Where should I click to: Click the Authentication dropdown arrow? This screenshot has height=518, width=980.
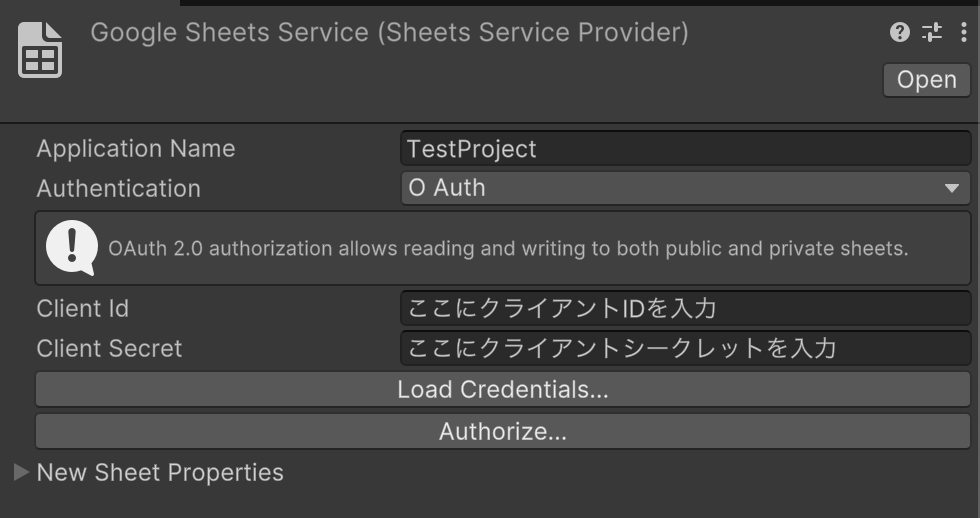click(952, 188)
